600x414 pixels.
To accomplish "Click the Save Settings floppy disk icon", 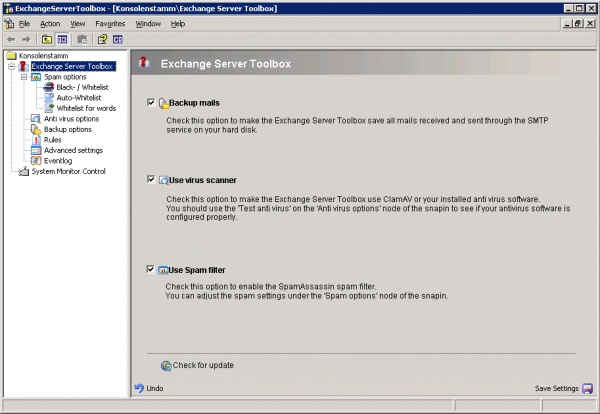I will point(587,388).
